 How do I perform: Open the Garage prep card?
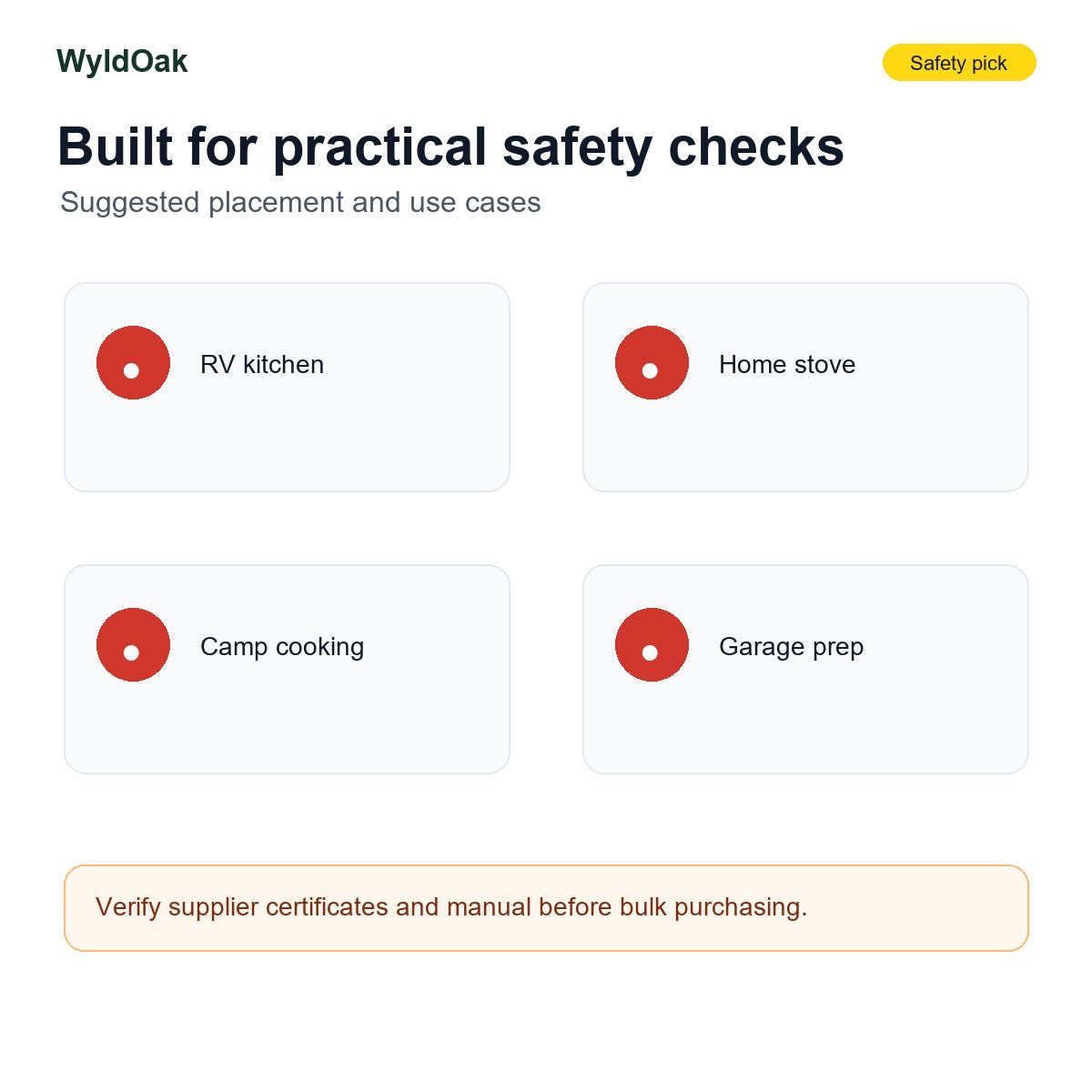click(x=805, y=669)
